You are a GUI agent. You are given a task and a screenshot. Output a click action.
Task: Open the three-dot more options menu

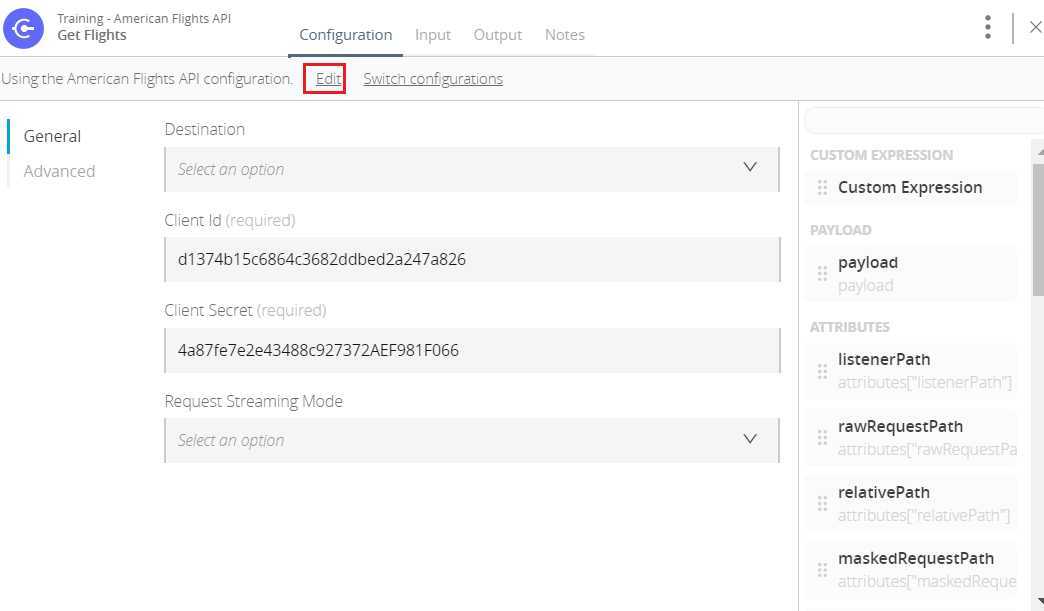(x=988, y=27)
